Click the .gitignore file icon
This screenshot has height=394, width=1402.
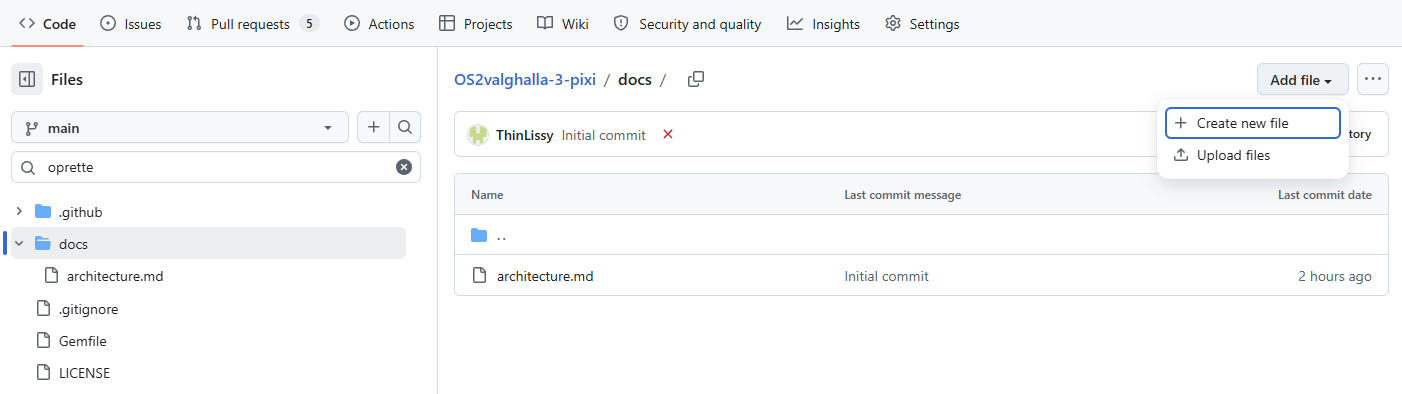pos(43,309)
